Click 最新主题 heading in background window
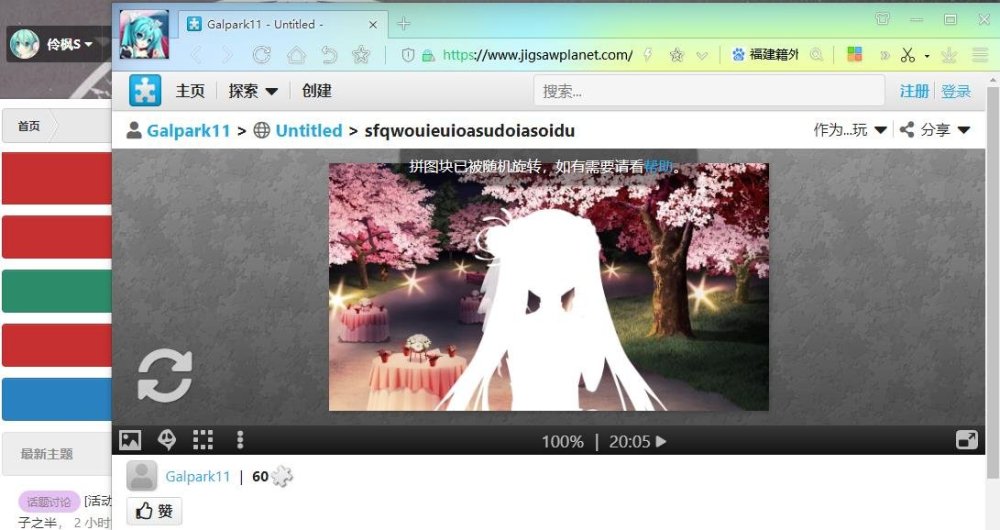Image resolution: width=1000 pixels, height=530 pixels. pos(47,454)
